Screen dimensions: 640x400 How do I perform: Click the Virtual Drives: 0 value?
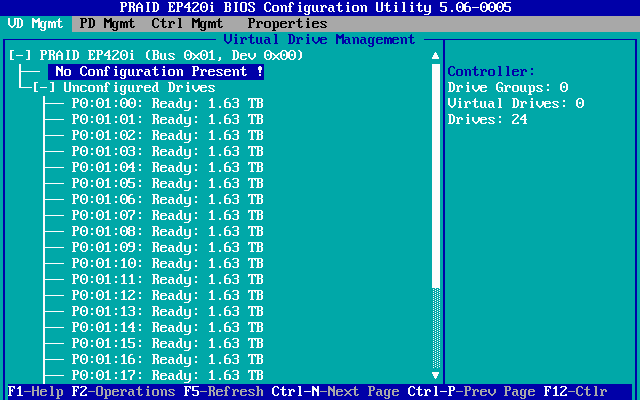[516, 103]
